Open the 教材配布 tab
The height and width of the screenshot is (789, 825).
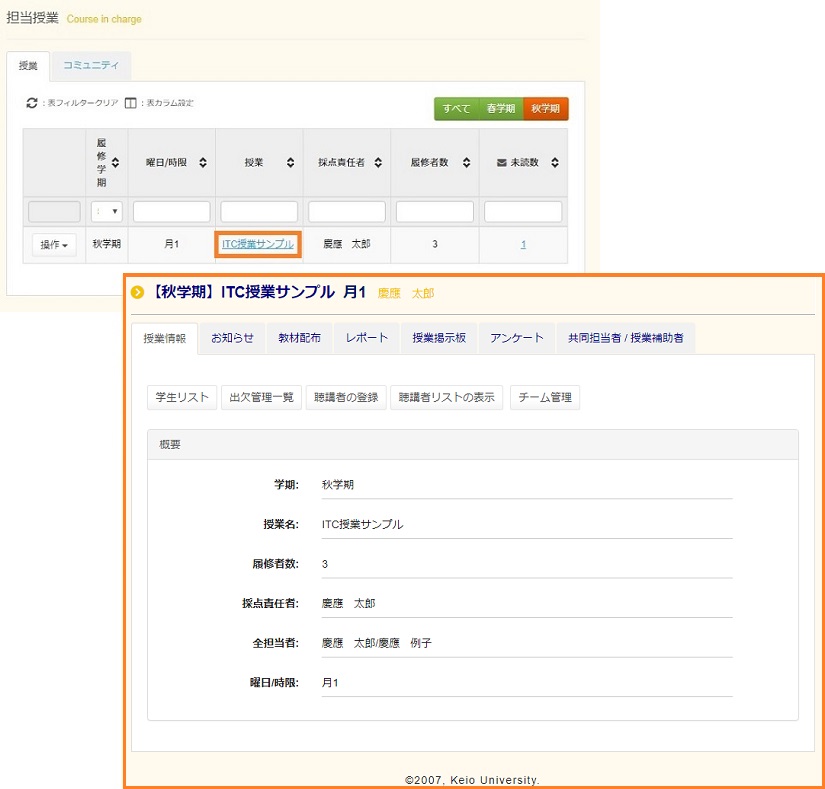click(x=299, y=338)
